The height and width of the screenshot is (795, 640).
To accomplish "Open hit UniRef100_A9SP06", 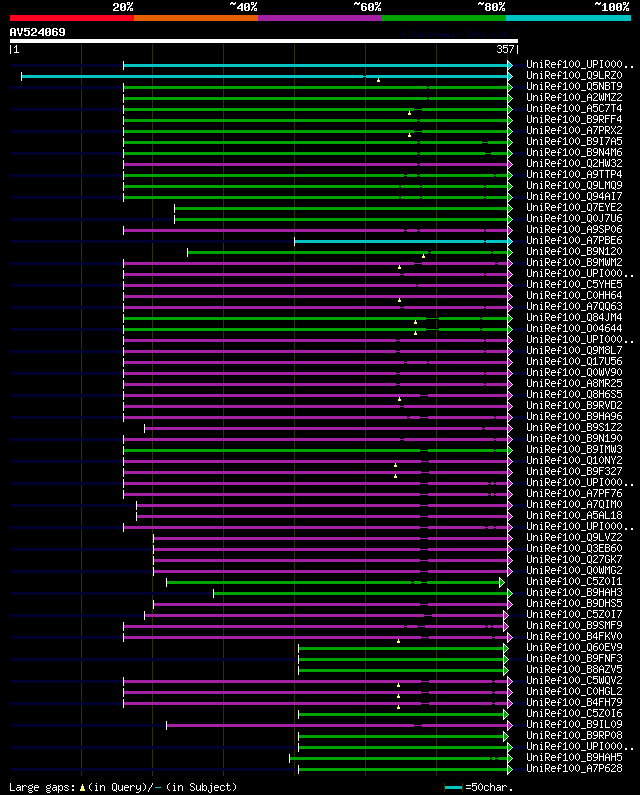I will coord(574,230).
